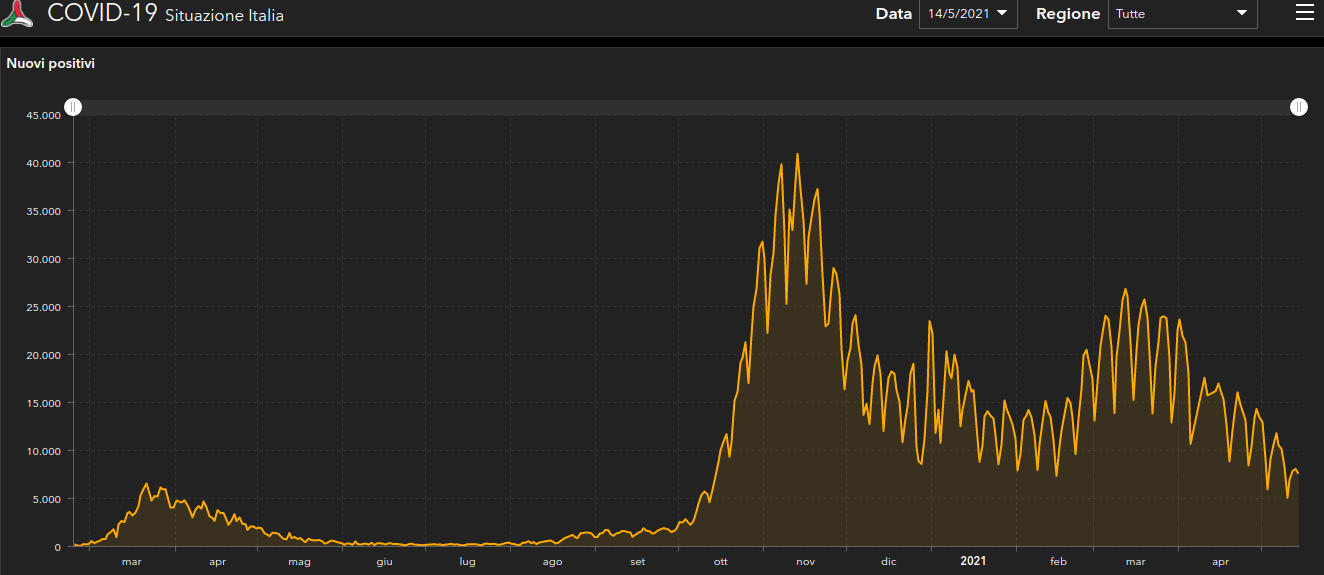Image resolution: width=1324 pixels, height=575 pixels.
Task: Click the Data dropdown arrow icon
Action: click(1001, 13)
